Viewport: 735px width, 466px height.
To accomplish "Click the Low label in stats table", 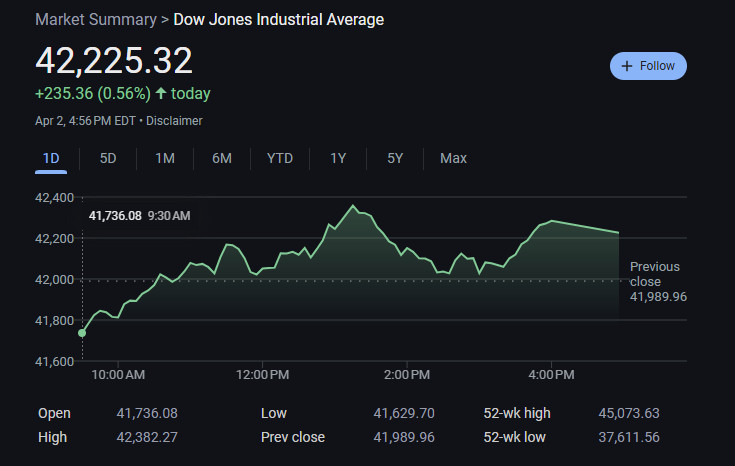I will pyautogui.click(x=274, y=413).
